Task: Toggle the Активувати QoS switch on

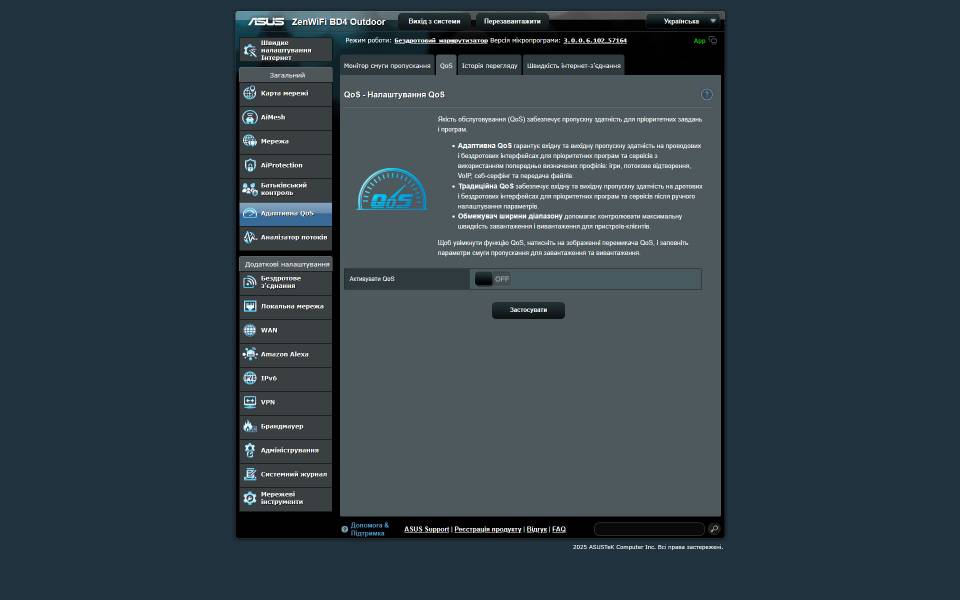Action: pyautogui.click(x=493, y=279)
